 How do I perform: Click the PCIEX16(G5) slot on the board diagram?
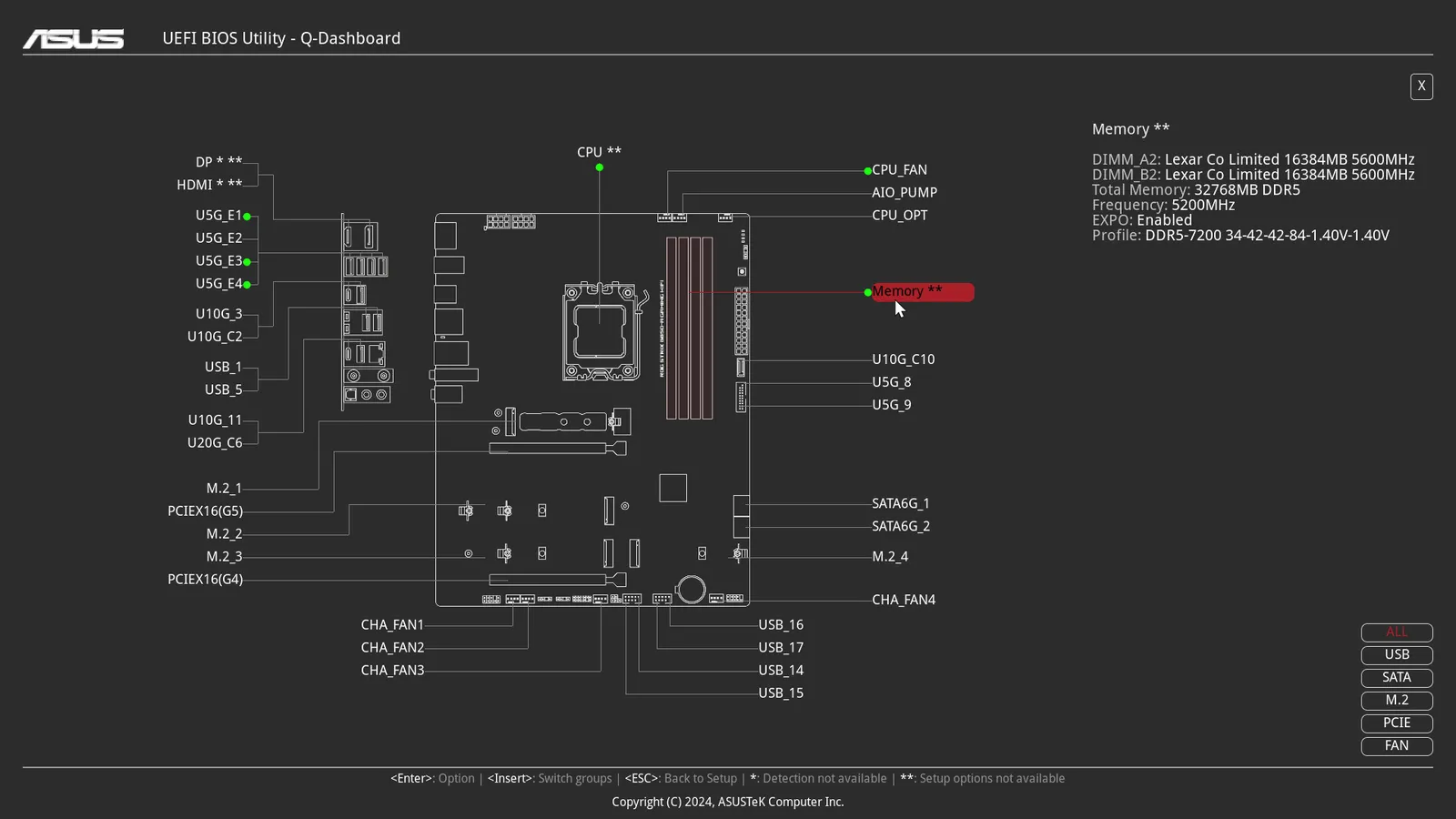coord(558,448)
